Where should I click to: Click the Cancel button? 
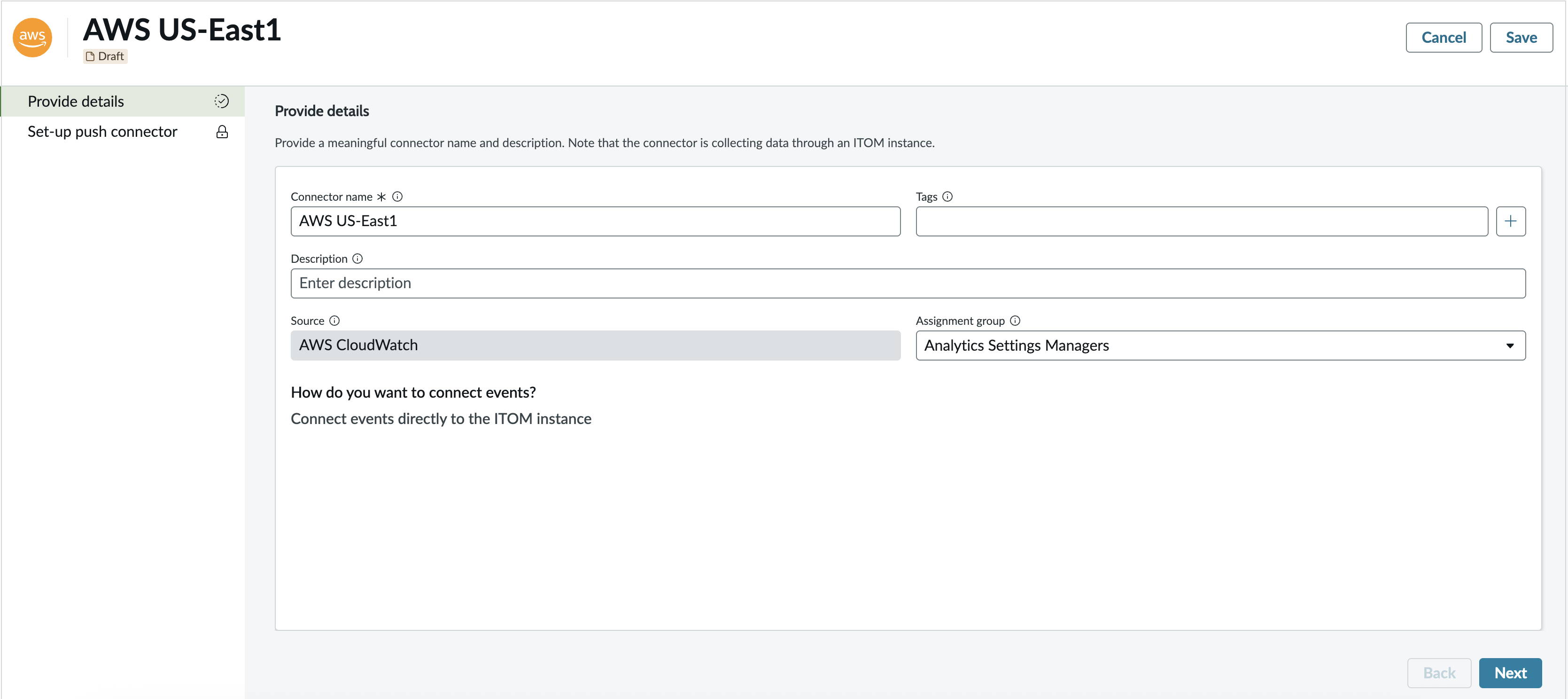tap(1443, 38)
